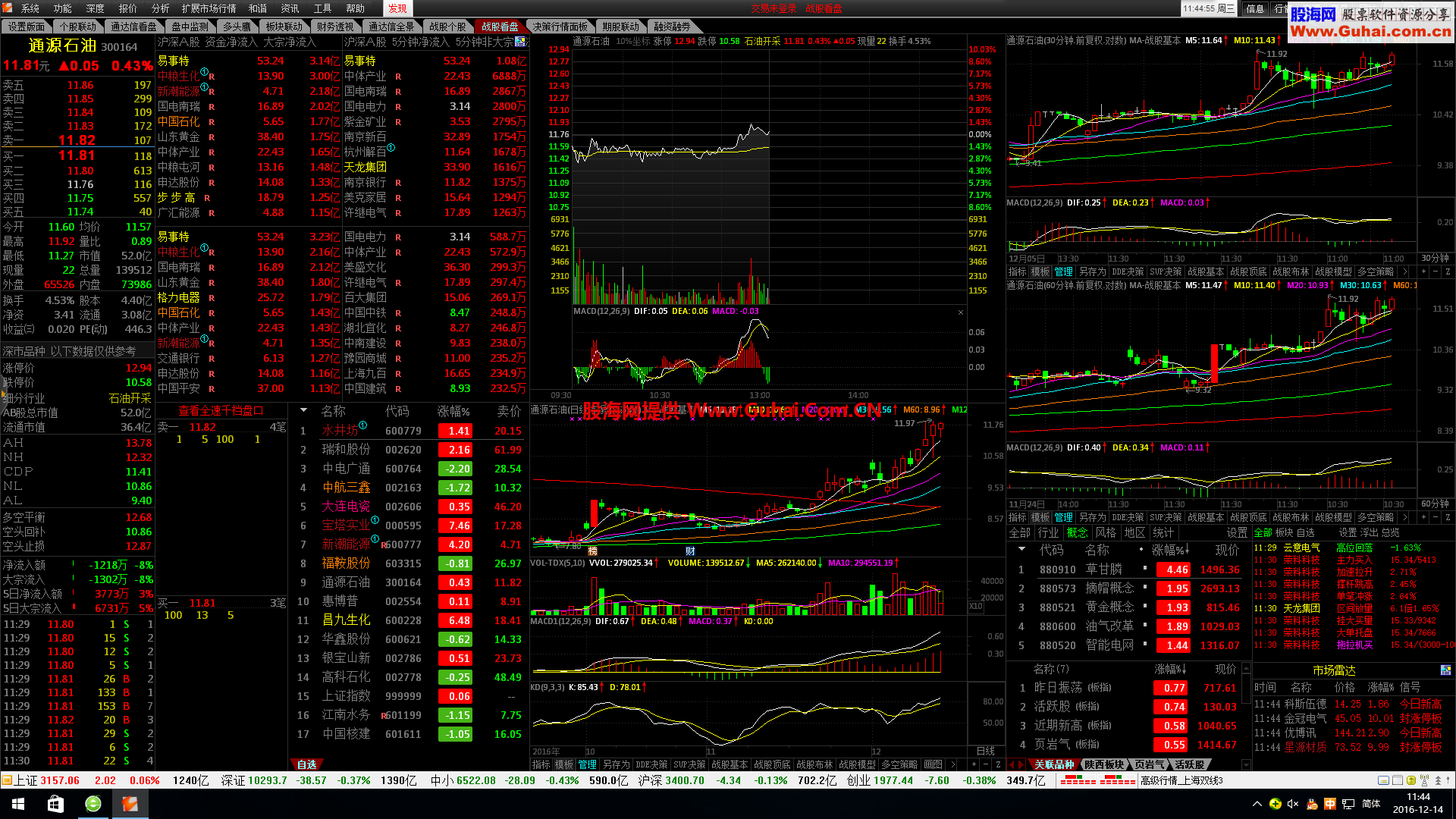Click 查看全速千档盘口 link
Viewport: 1456px width, 819px height.
[220, 410]
